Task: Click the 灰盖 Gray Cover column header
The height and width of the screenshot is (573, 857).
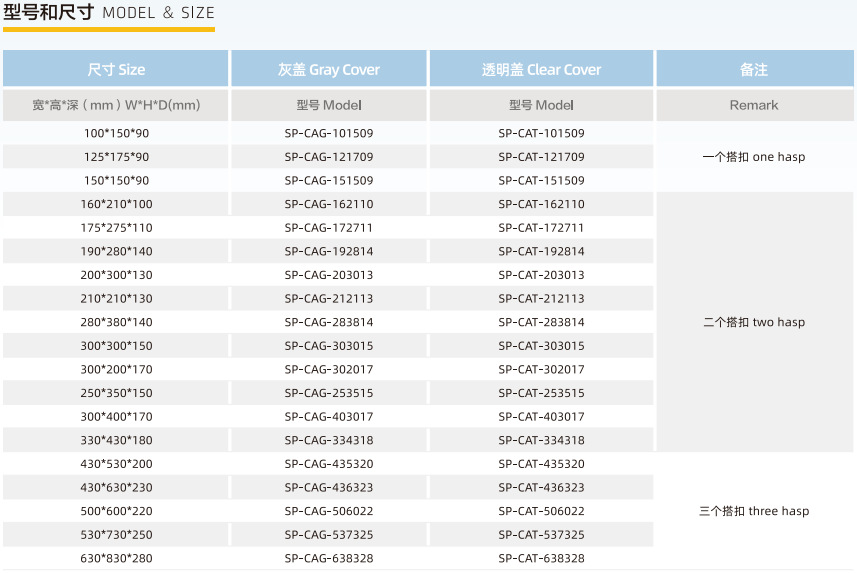Action: click(328, 69)
